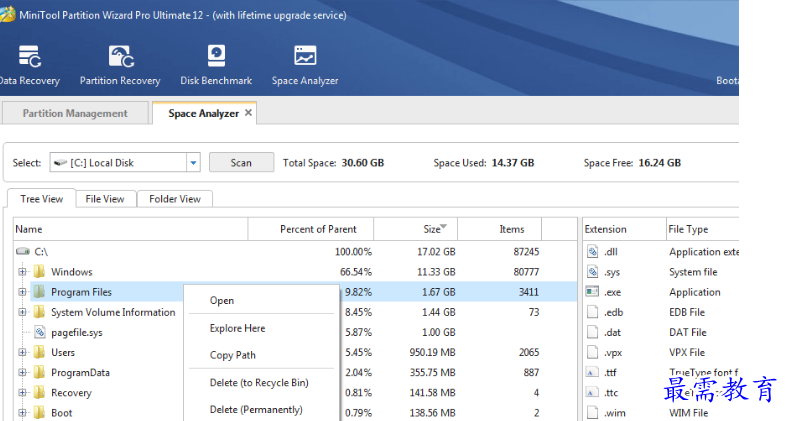Screen dimensions: 785x421
Task: Click the Scan button
Action: (x=241, y=163)
